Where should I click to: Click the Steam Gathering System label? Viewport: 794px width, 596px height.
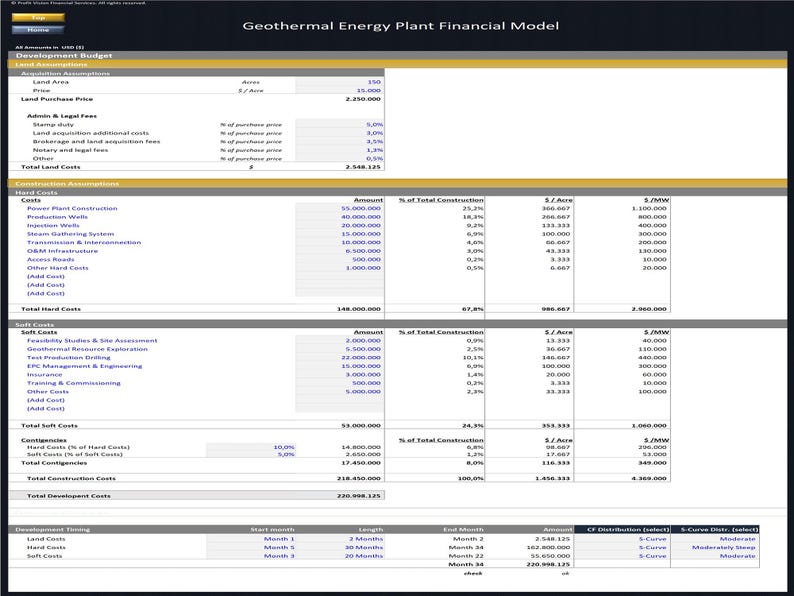tap(70, 234)
